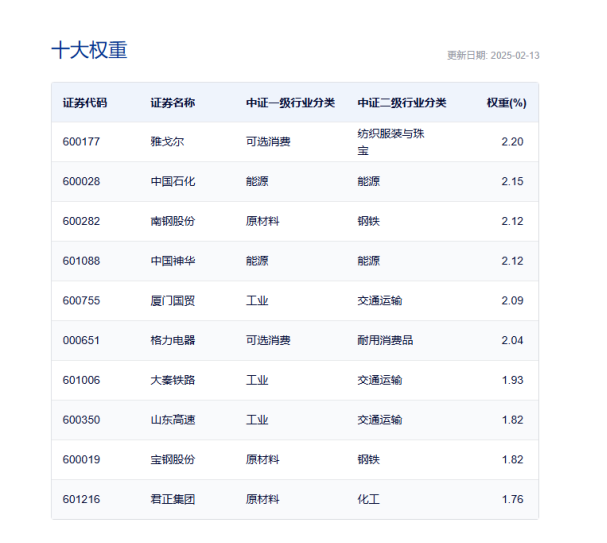Select security code 601088
This screenshot has height=543, width=607.
tap(81, 261)
